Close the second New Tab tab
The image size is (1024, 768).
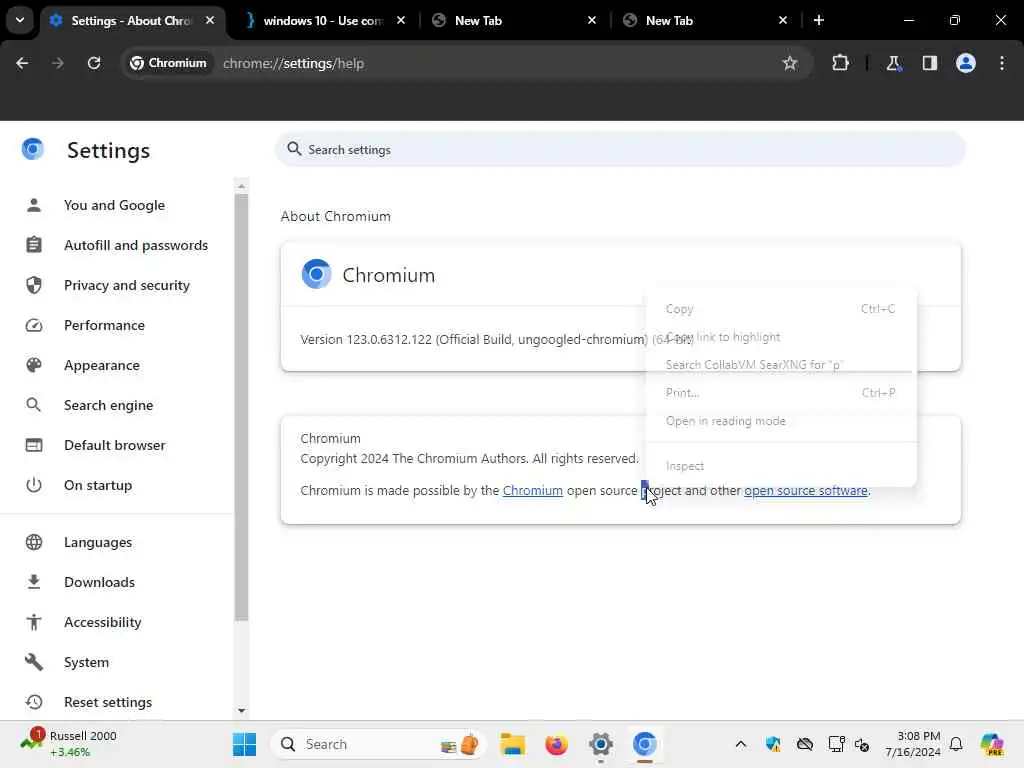pyautogui.click(x=783, y=20)
